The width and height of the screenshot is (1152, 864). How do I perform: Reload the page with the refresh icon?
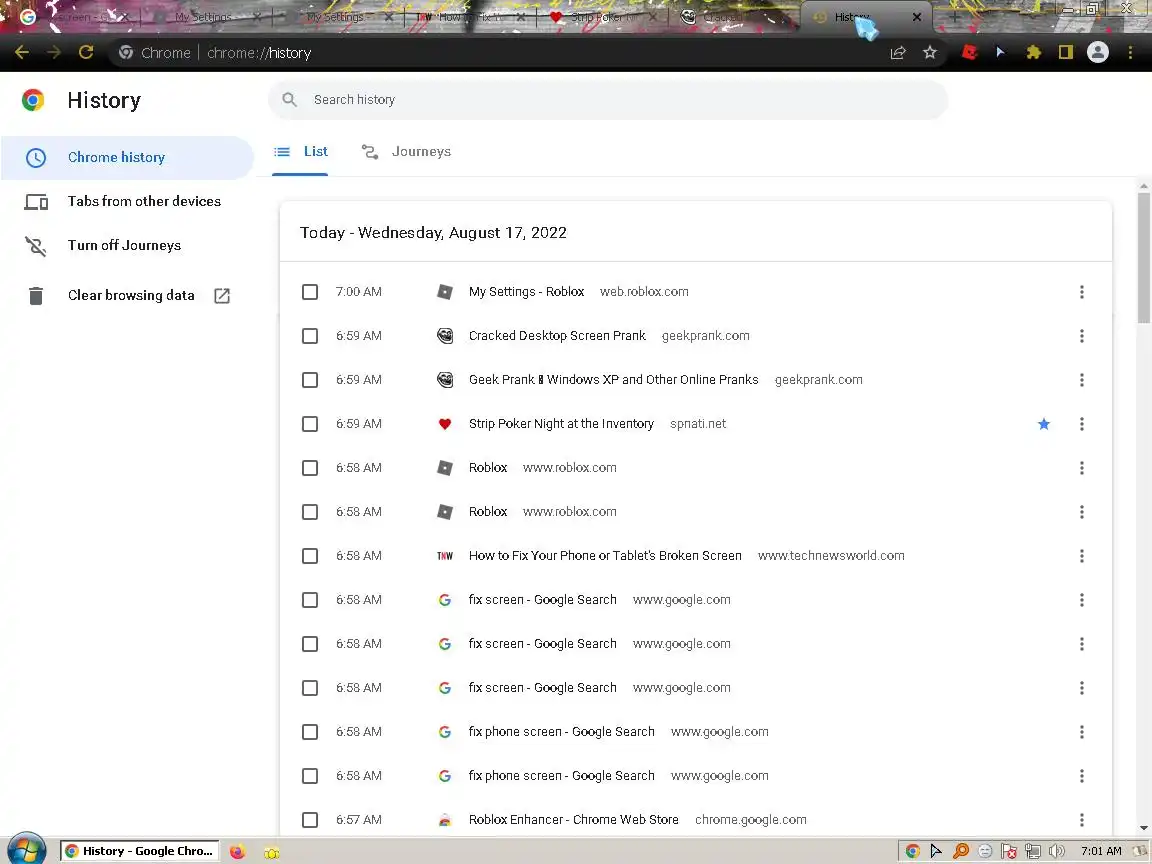[x=86, y=52]
